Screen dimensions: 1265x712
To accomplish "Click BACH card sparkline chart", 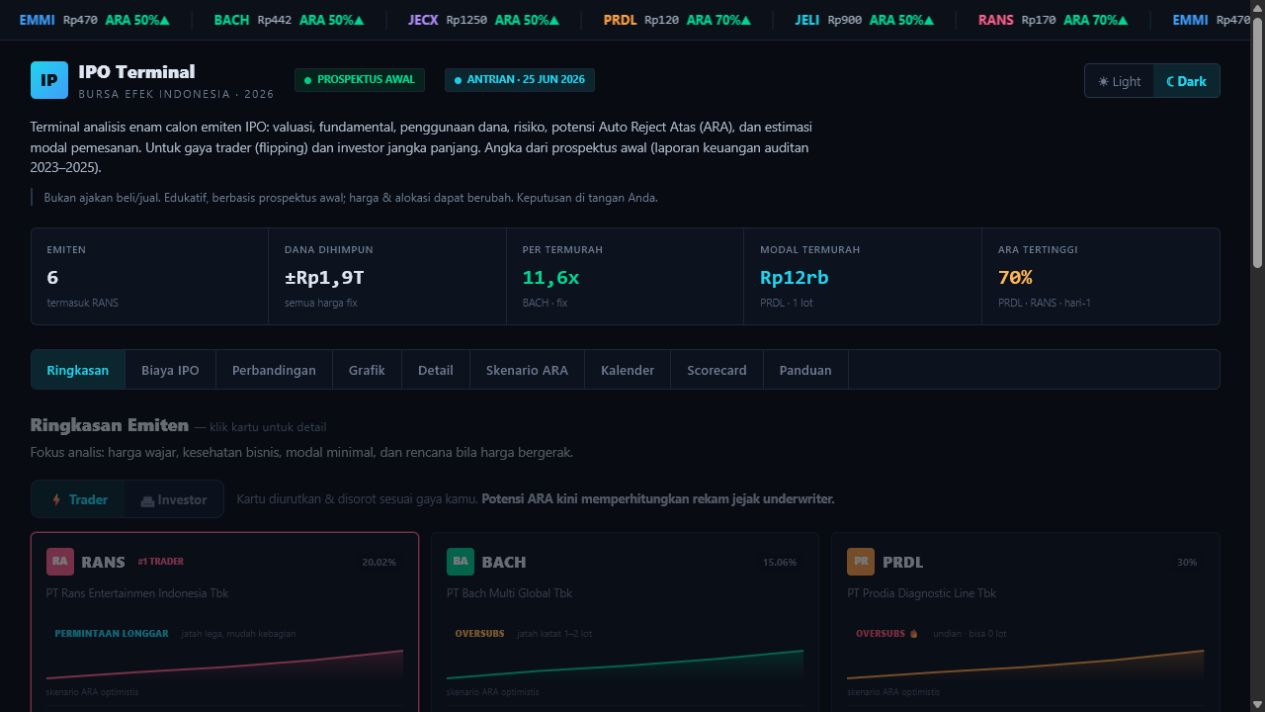I will tap(625, 665).
